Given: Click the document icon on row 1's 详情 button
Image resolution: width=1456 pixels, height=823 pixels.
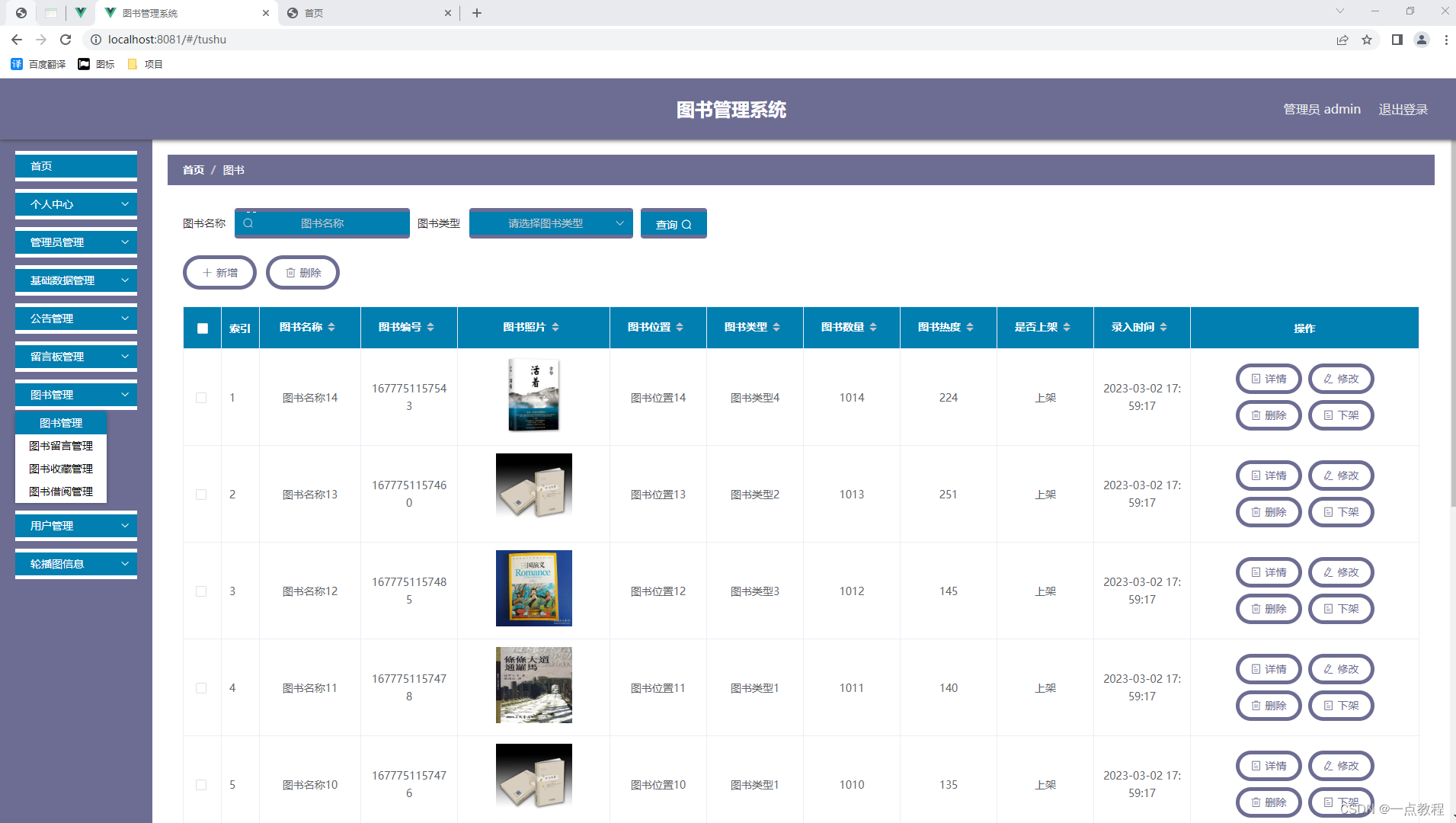Looking at the screenshot, I should click(x=1256, y=379).
